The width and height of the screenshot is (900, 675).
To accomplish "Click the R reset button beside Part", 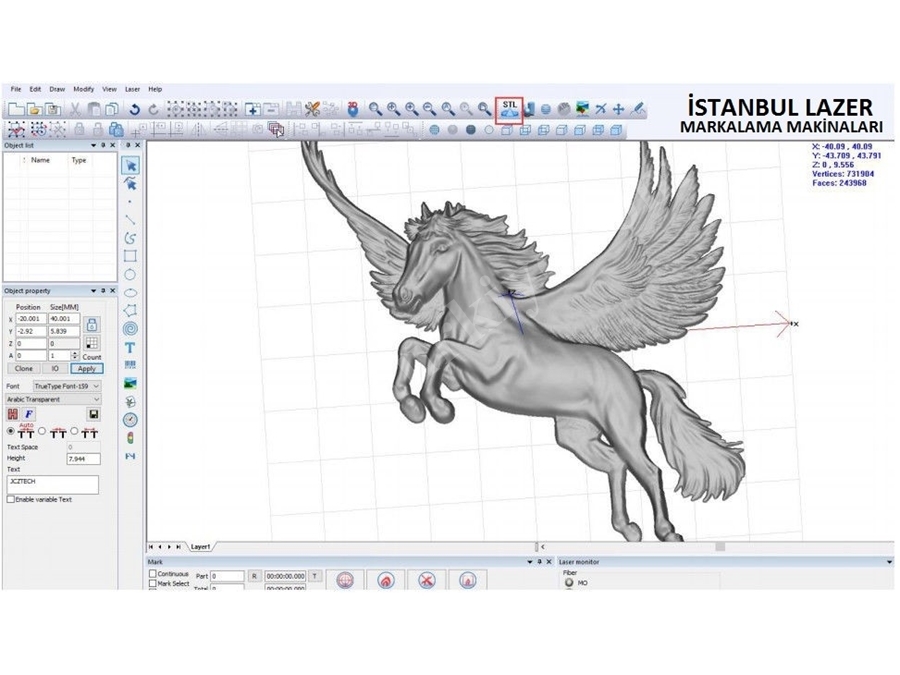I will 254,576.
